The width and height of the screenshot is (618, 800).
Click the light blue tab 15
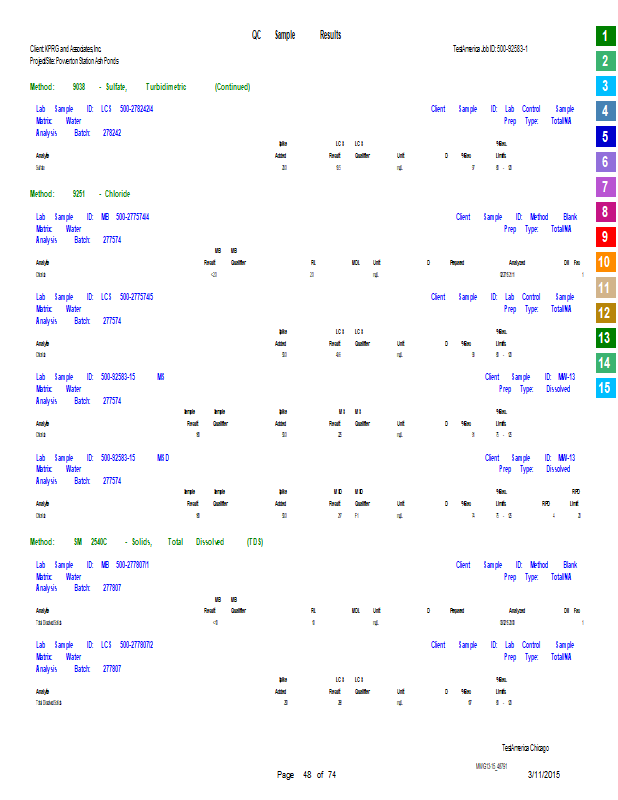click(604, 388)
